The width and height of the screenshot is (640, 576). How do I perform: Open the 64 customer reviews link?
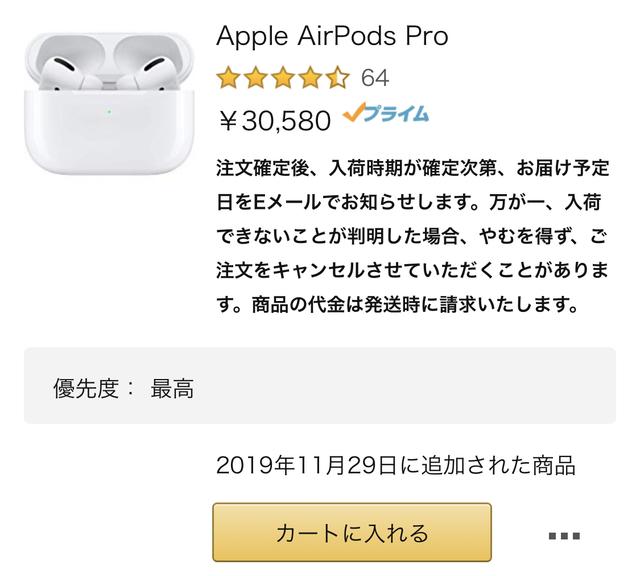(375, 78)
